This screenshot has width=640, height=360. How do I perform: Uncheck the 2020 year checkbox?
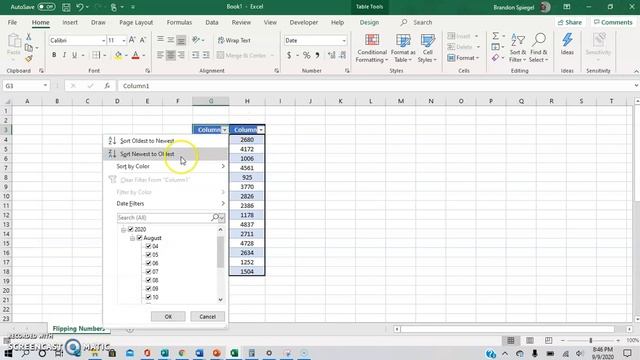[x=131, y=229]
